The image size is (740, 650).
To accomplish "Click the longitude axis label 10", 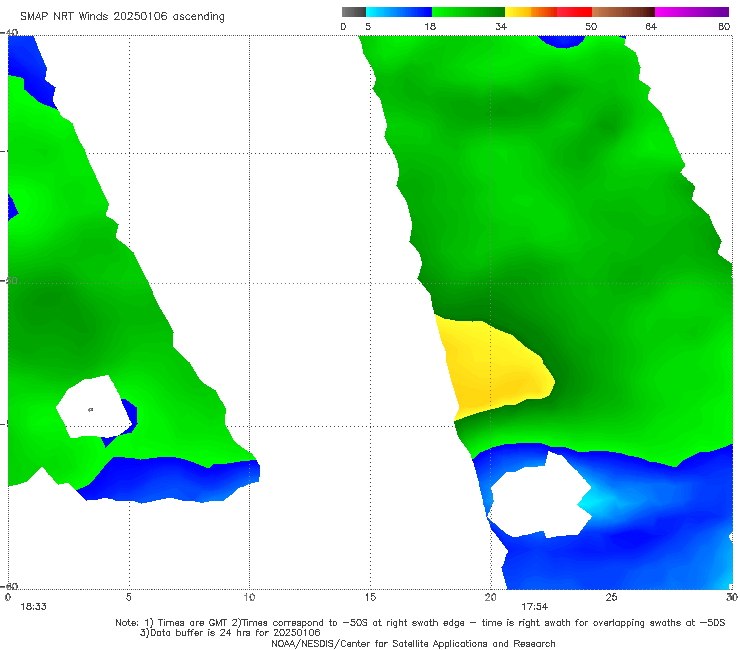I will click(x=249, y=598).
